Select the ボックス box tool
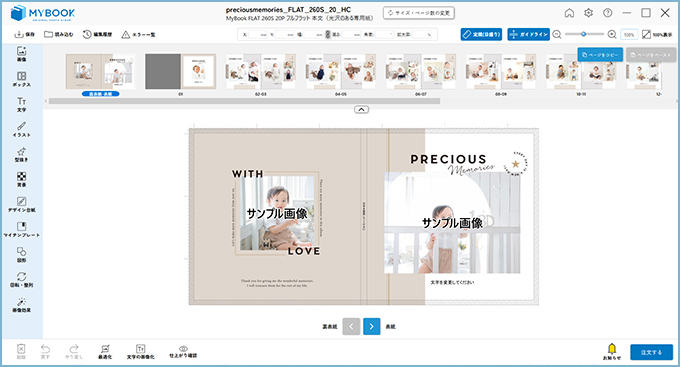The width and height of the screenshot is (680, 367). coord(21,79)
